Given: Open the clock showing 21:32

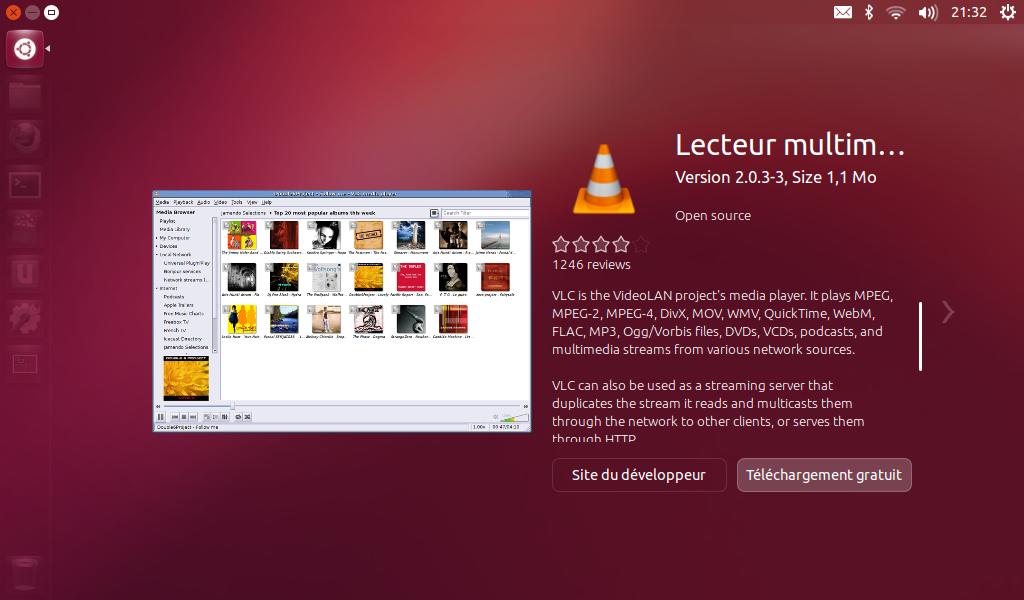Looking at the screenshot, I should tap(968, 12).
